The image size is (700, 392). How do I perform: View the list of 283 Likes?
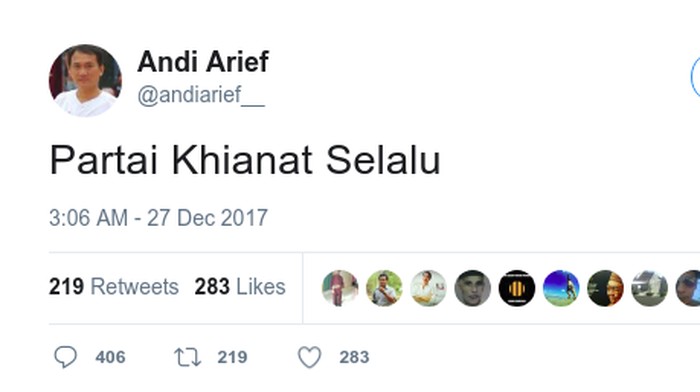240,287
